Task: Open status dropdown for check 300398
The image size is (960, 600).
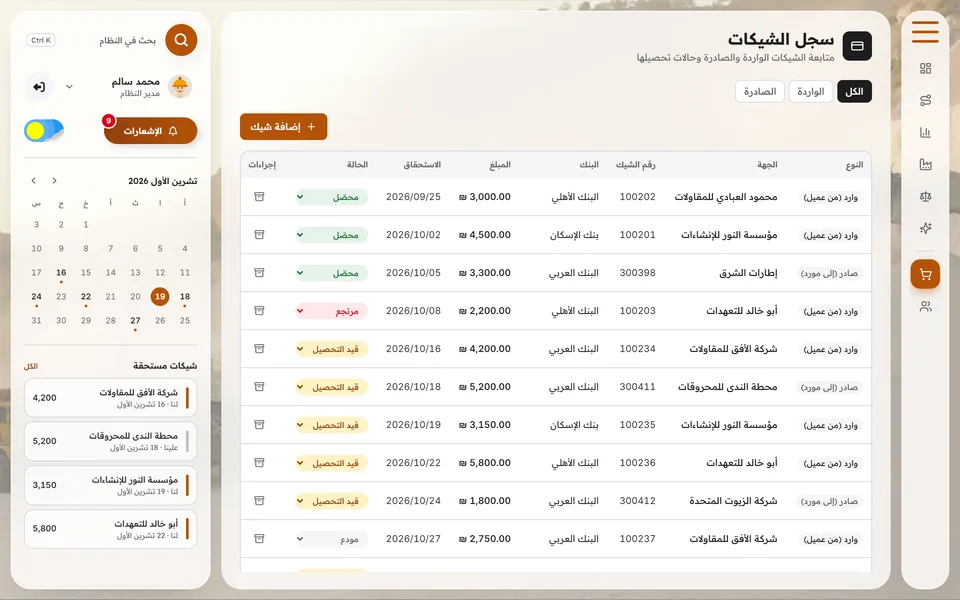Action: [x=331, y=273]
